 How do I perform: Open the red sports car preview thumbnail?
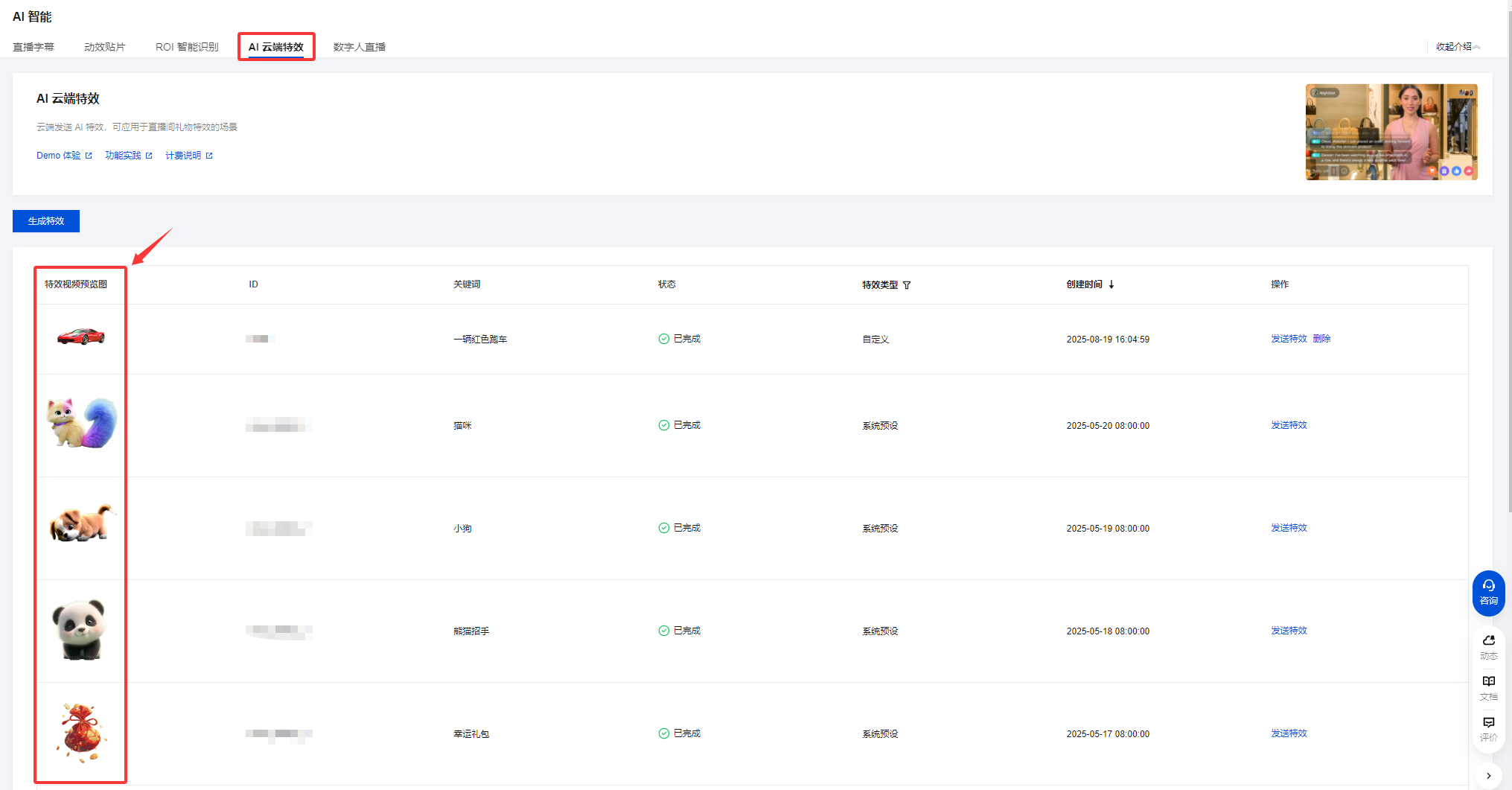[x=81, y=337]
